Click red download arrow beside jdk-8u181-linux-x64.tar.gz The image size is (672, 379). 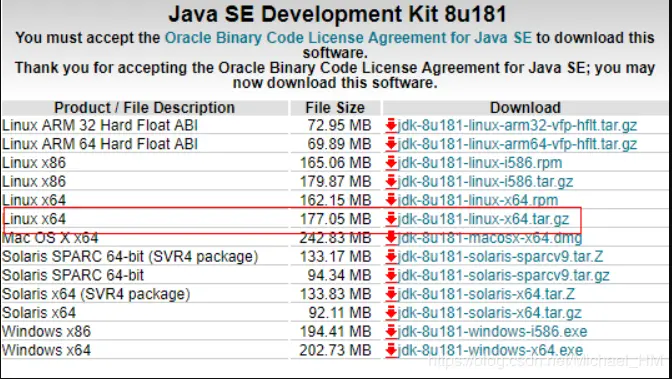[x=391, y=219]
